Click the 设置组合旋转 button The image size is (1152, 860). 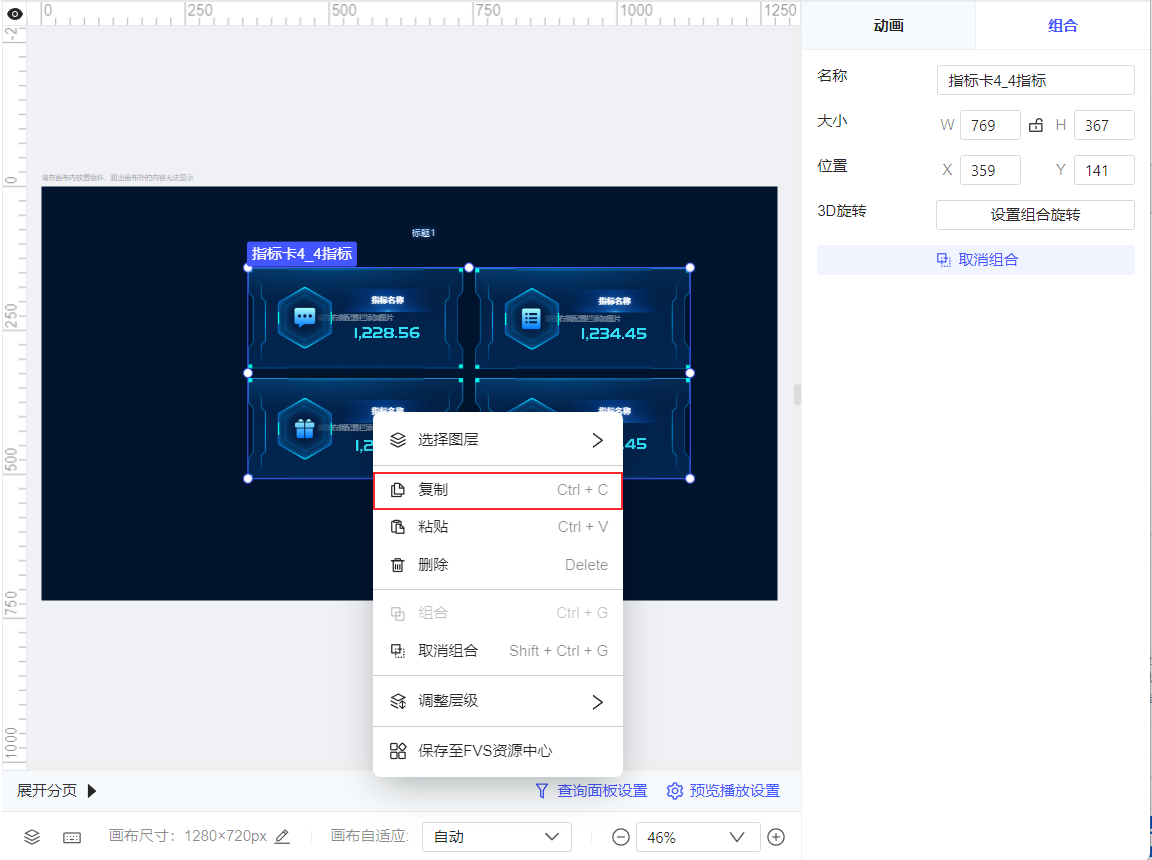click(x=1035, y=214)
